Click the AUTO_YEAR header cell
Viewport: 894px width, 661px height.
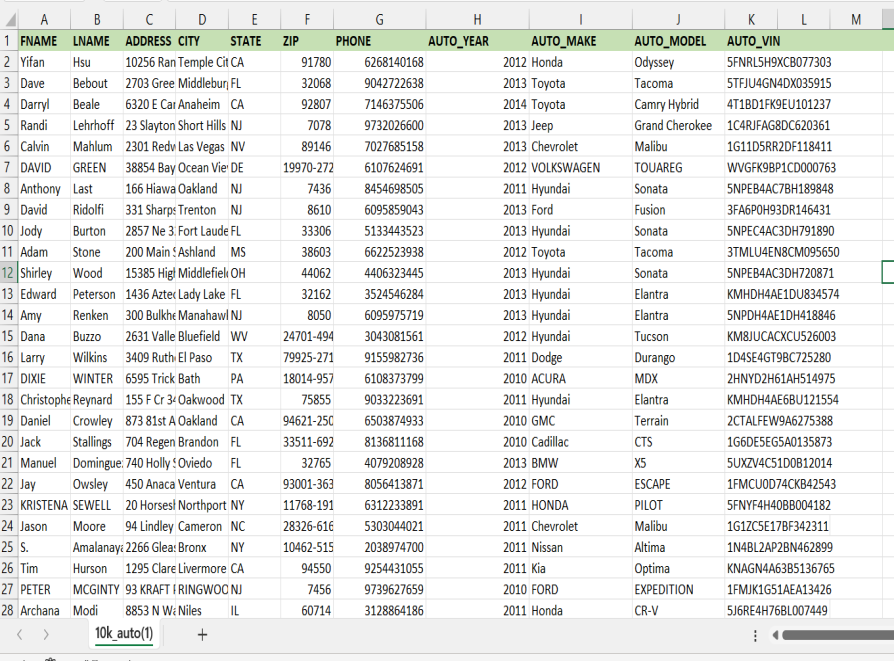(477, 41)
